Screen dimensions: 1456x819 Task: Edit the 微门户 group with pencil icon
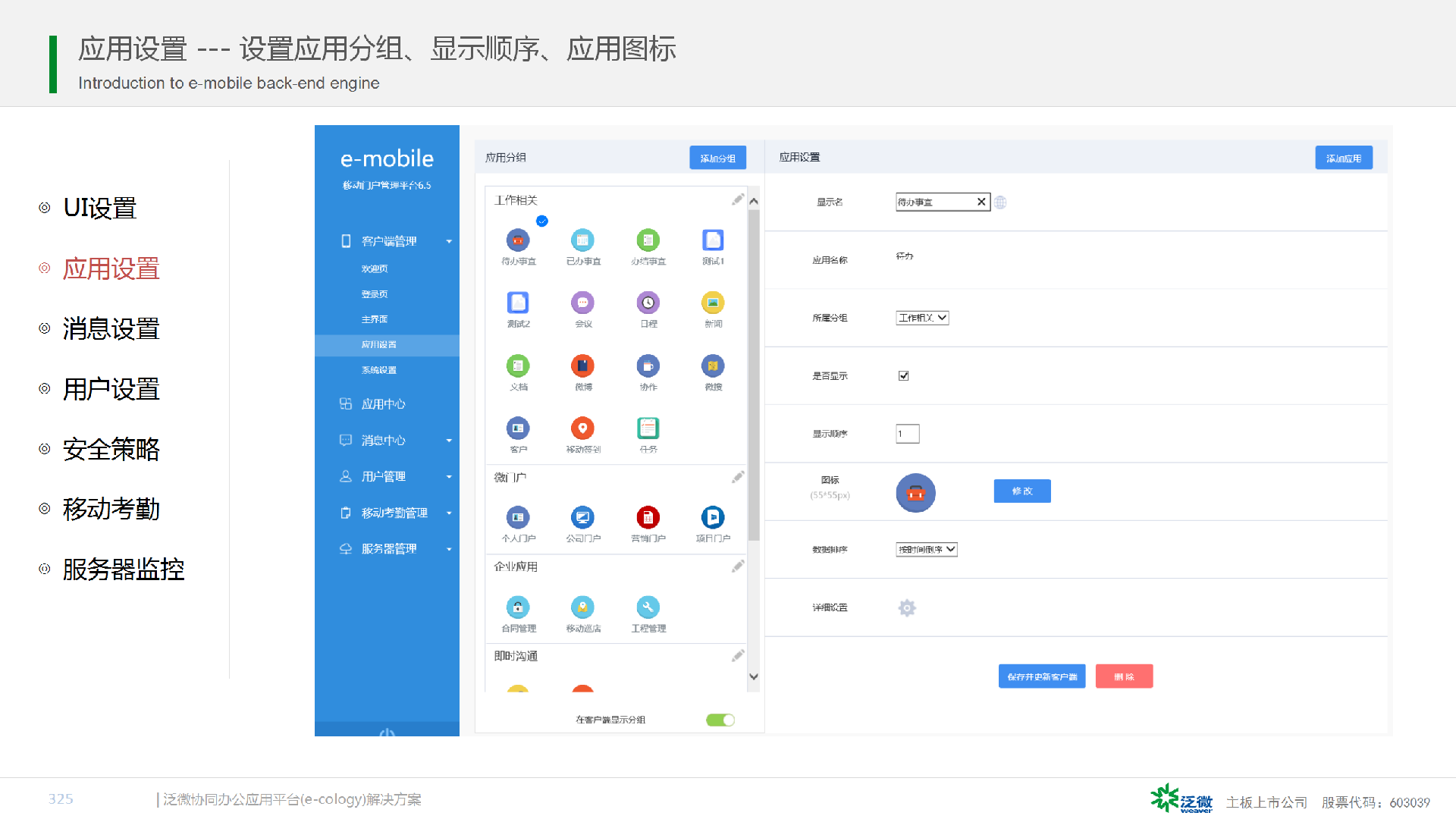738,477
